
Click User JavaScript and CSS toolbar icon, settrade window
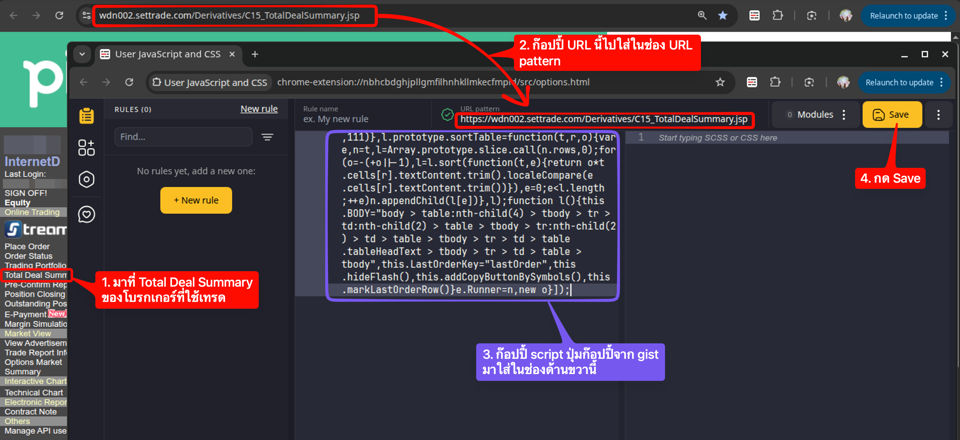(755, 15)
